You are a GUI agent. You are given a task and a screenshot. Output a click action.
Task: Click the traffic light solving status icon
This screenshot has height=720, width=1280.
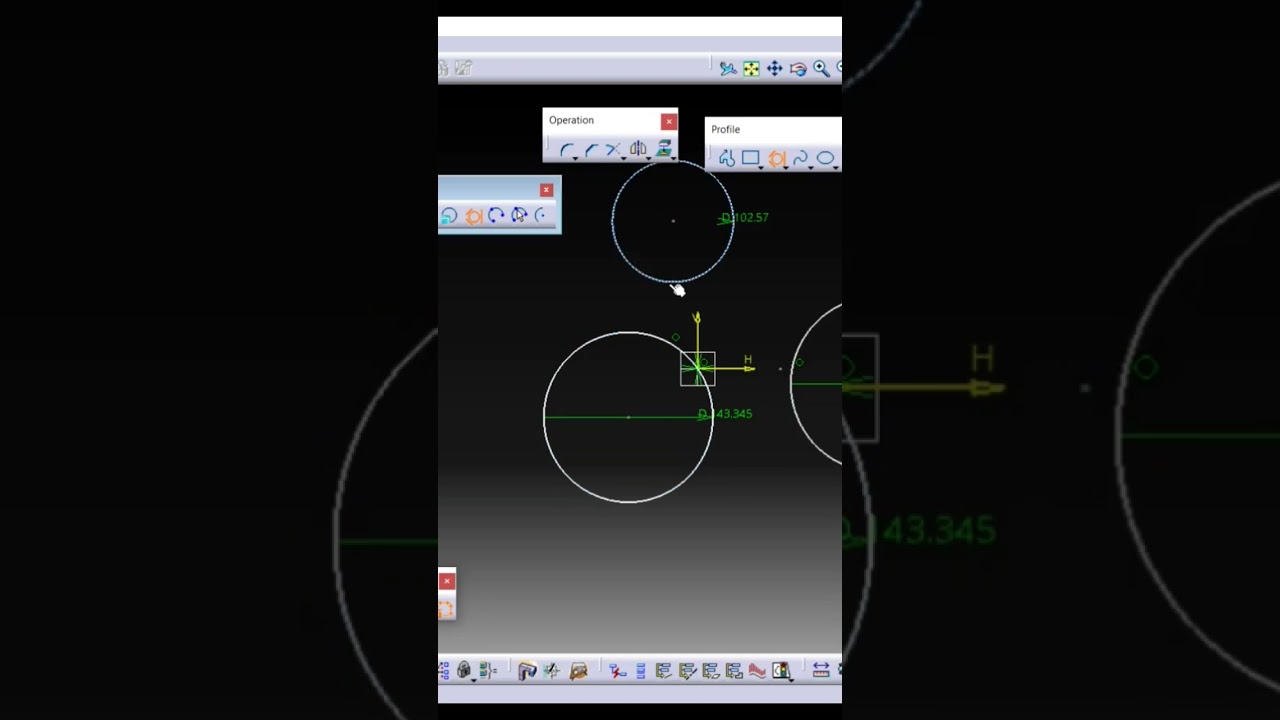pyautogui.click(x=780, y=671)
